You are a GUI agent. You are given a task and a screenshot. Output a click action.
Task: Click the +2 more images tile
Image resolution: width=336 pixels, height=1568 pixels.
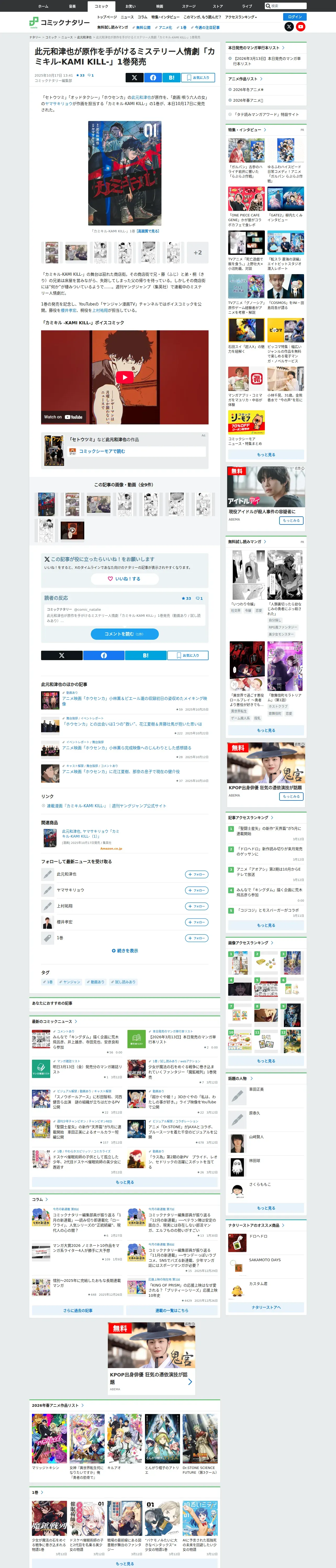coord(198,253)
